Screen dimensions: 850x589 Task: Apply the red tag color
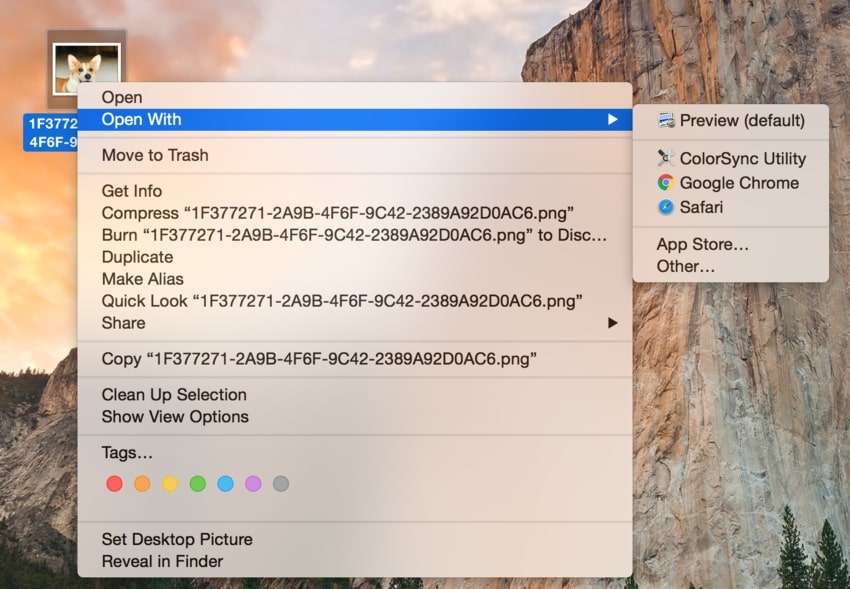pyautogui.click(x=114, y=484)
